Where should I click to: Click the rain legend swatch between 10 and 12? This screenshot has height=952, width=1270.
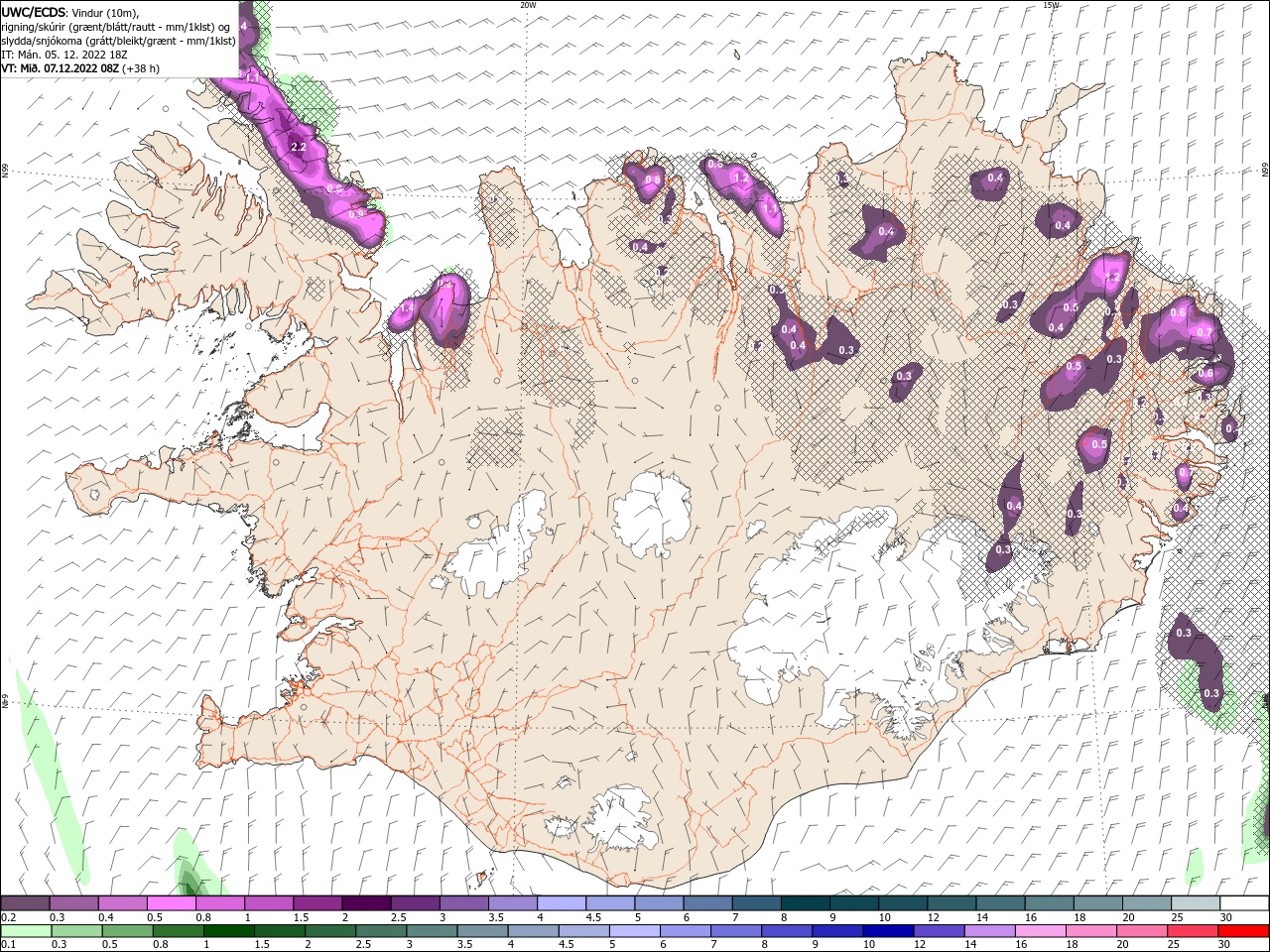(x=888, y=931)
